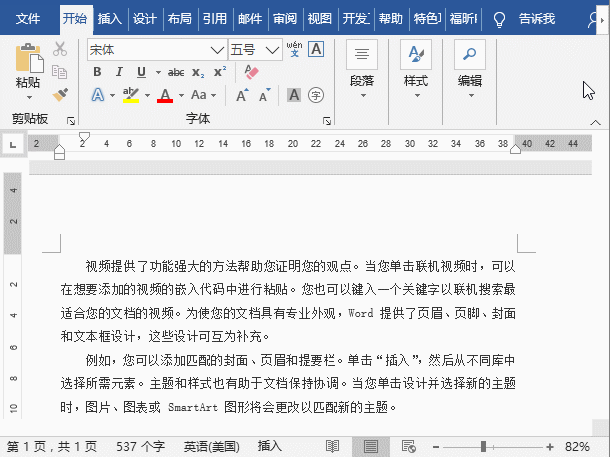Switch to the 插入 tab

click(x=109, y=18)
